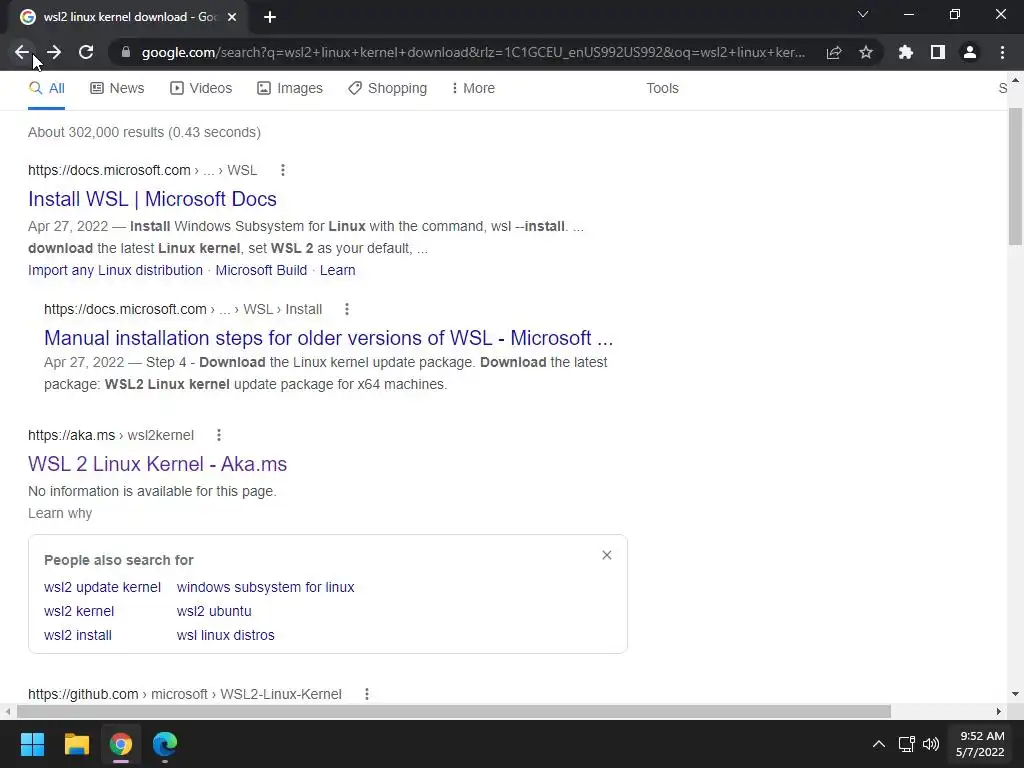The height and width of the screenshot is (768, 1024).
Task: Go back using the browser back arrow
Action: coord(22,52)
